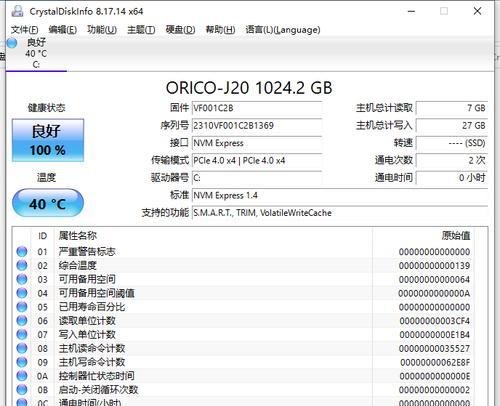This screenshot has height=406, width=500.
Task: Minimize the CrystalDiskInfo window
Action: pyautogui.click(x=411, y=11)
